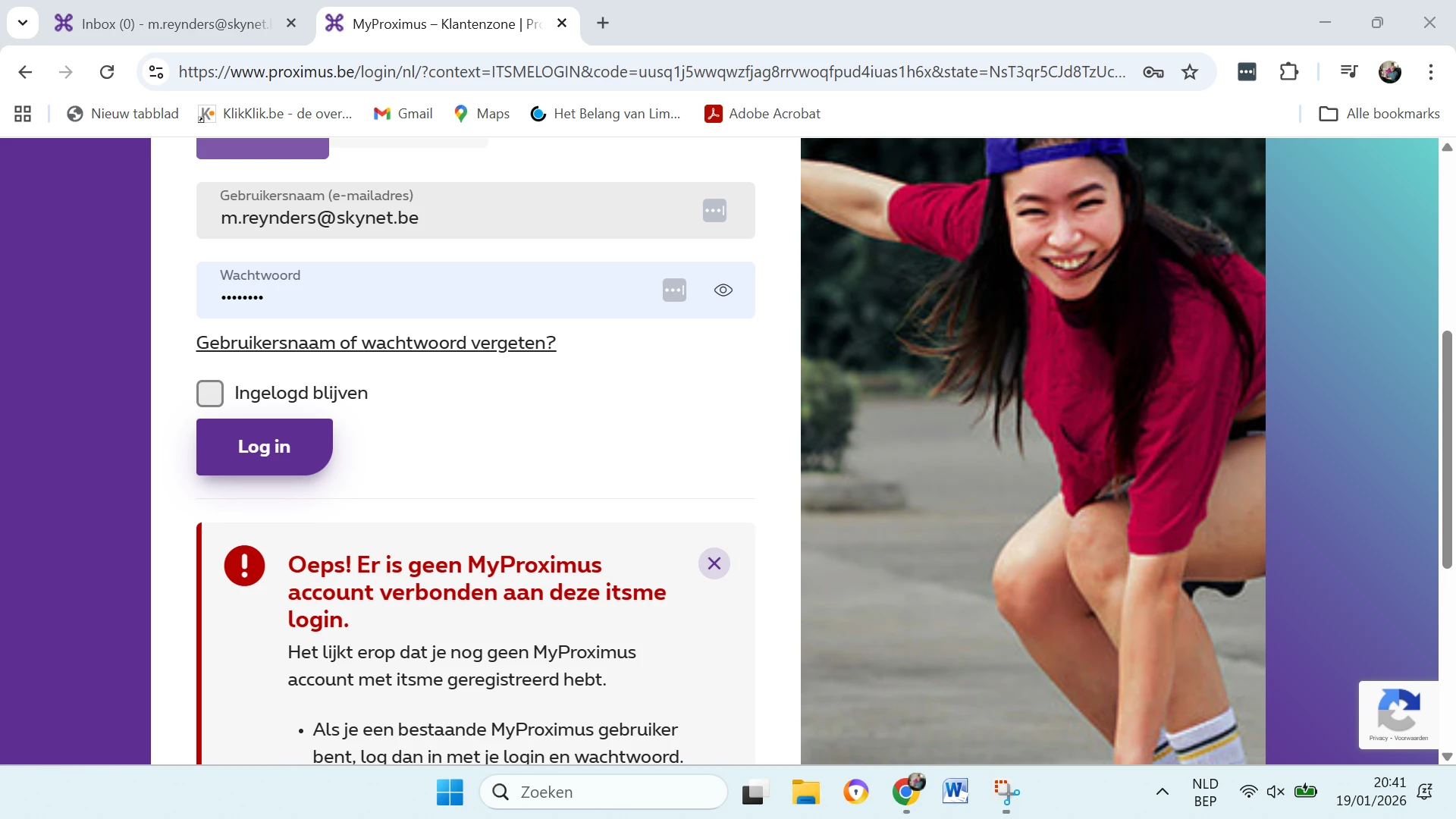Click the saved passwords key icon
The height and width of the screenshot is (819, 1456).
click(1153, 72)
